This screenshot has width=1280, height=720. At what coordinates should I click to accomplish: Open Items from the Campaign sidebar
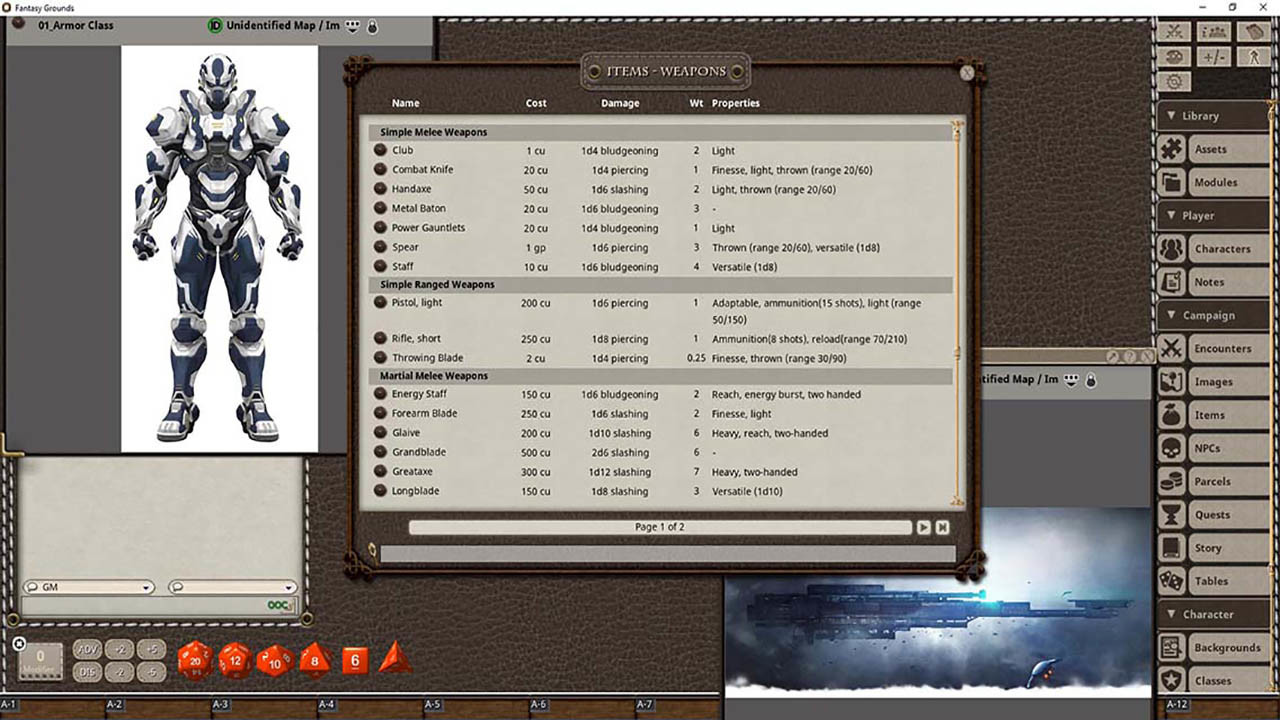click(1212, 414)
